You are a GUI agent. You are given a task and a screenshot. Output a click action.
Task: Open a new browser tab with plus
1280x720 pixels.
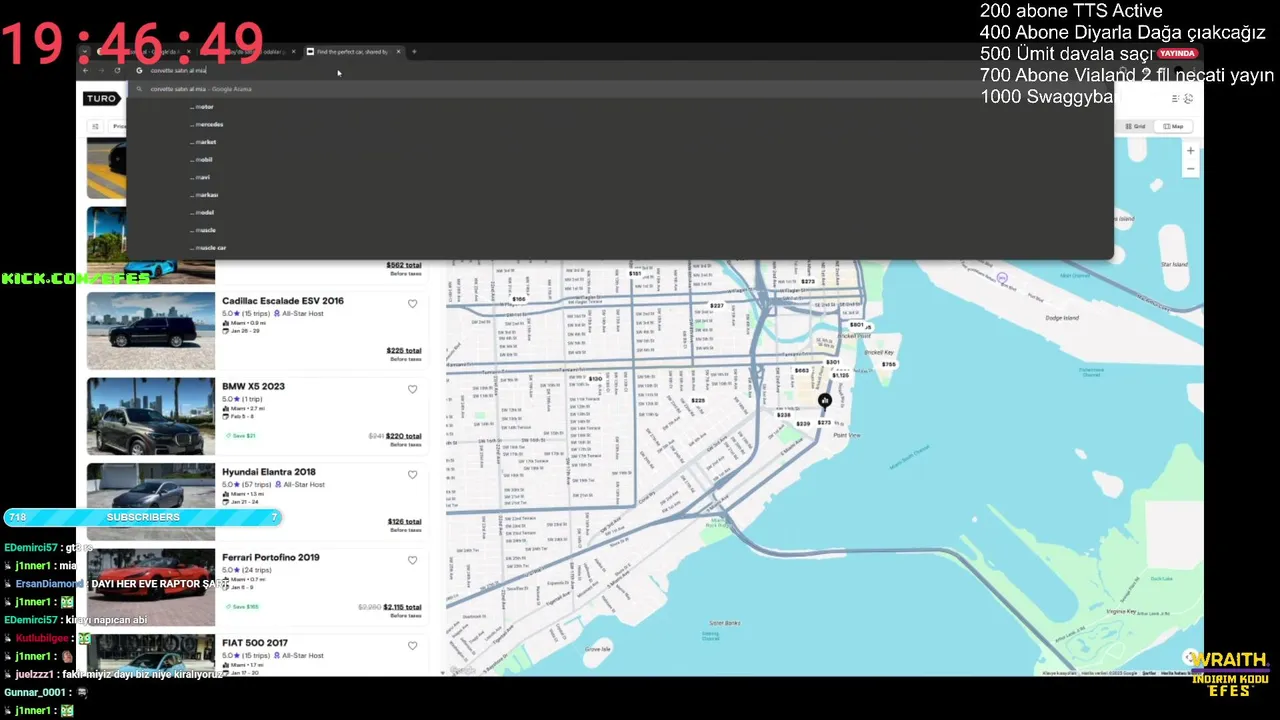pyautogui.click(x=414, y=52)
